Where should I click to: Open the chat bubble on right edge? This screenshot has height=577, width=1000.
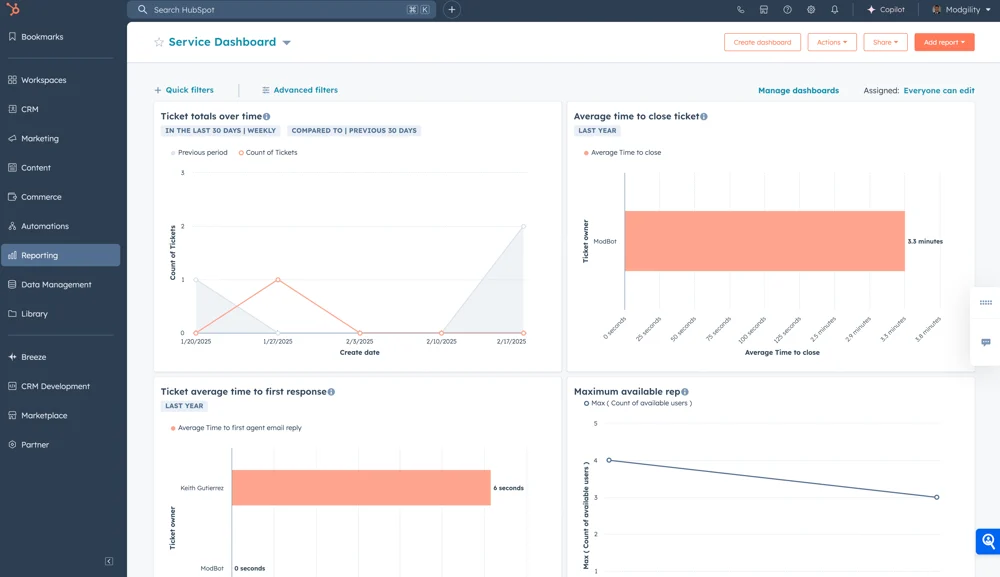(x=985, y=342)
